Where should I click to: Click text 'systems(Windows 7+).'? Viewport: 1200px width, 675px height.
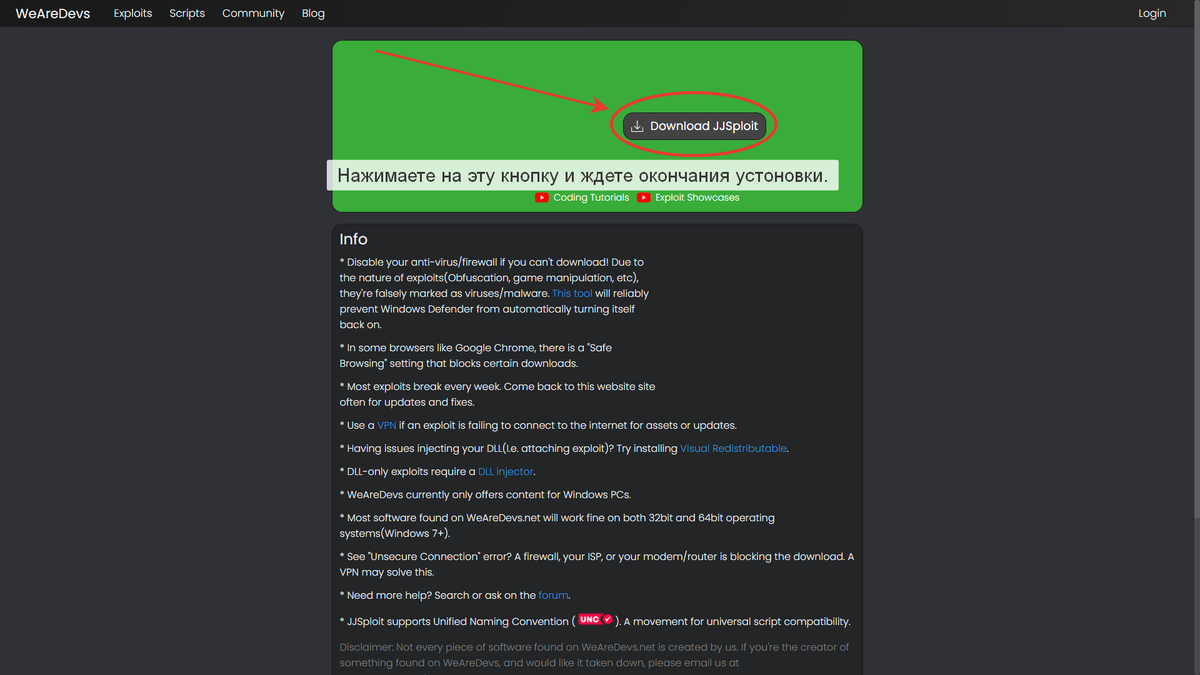(394, 534)
